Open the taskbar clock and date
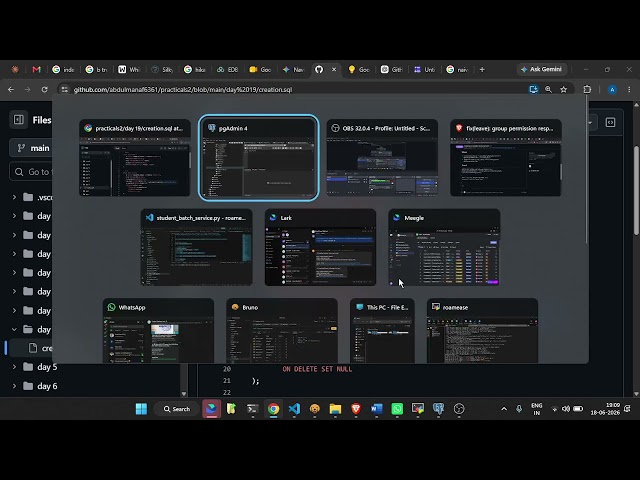The image size is (640, 480). click(x=605, y=409)
